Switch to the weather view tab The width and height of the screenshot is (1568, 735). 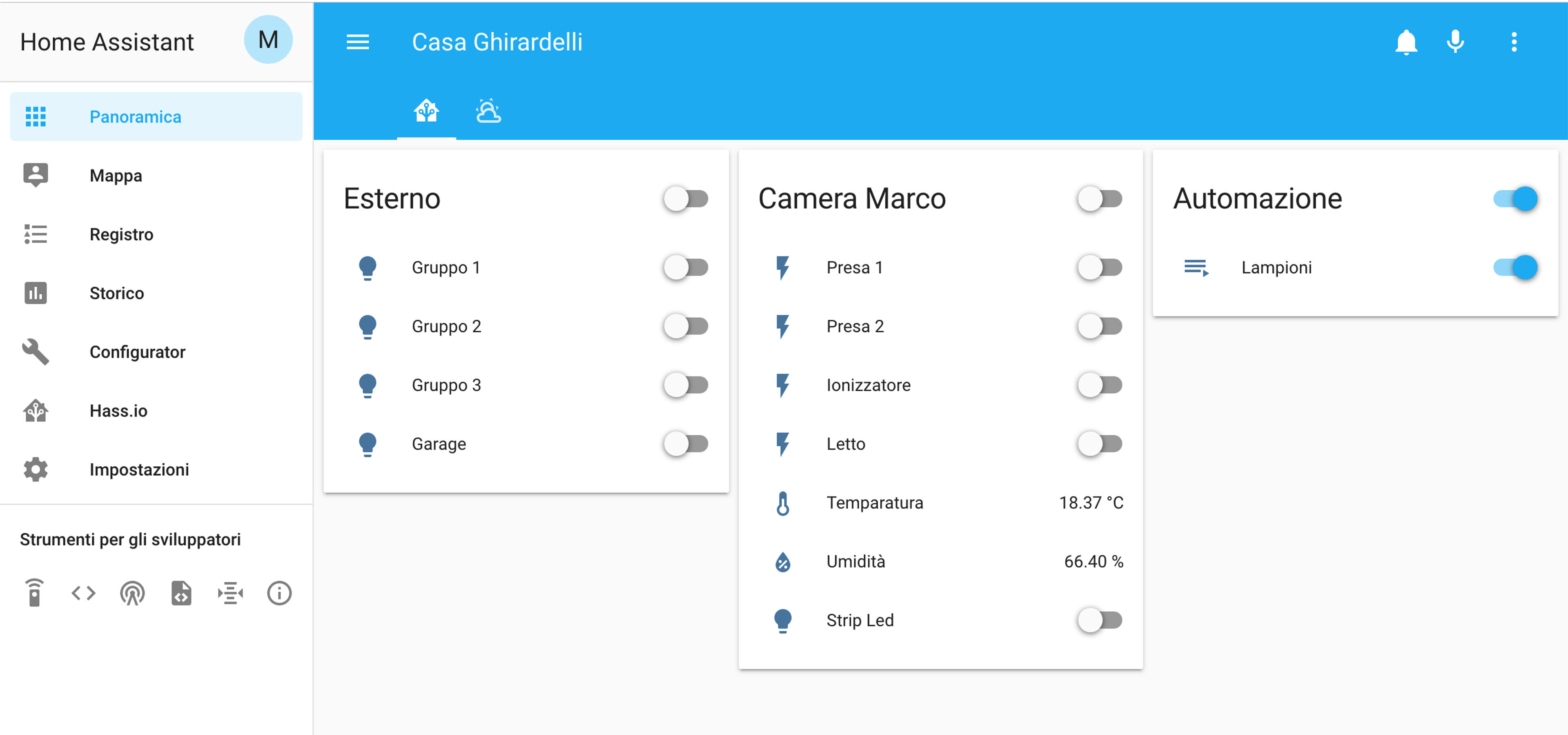488,111
